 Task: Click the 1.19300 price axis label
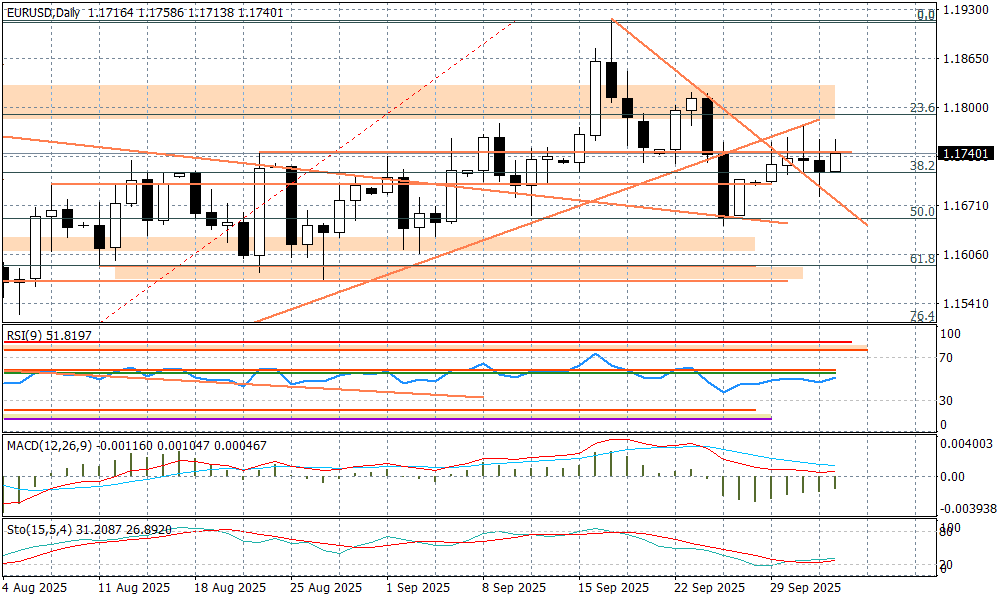[x=966, y=12]
